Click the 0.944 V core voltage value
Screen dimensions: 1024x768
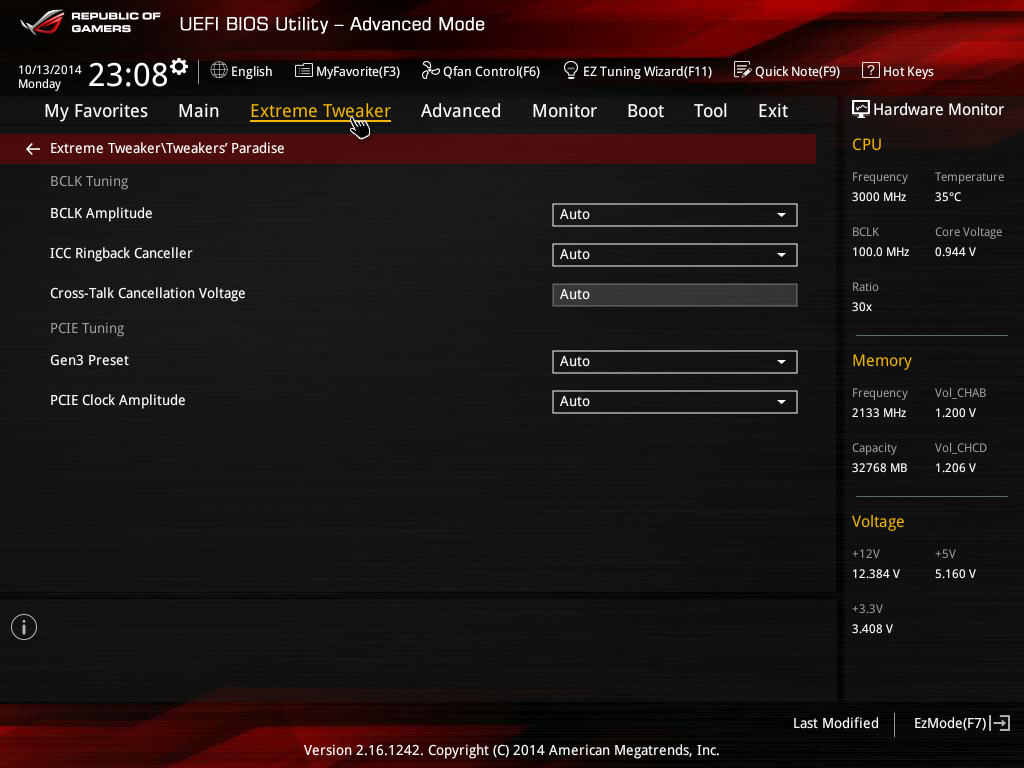tap(955, 251)
